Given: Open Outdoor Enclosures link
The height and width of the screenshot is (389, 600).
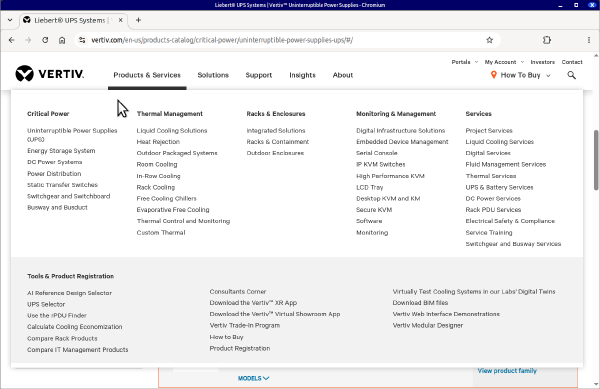Looking at the screenshot, I should [x=275, y=153].
